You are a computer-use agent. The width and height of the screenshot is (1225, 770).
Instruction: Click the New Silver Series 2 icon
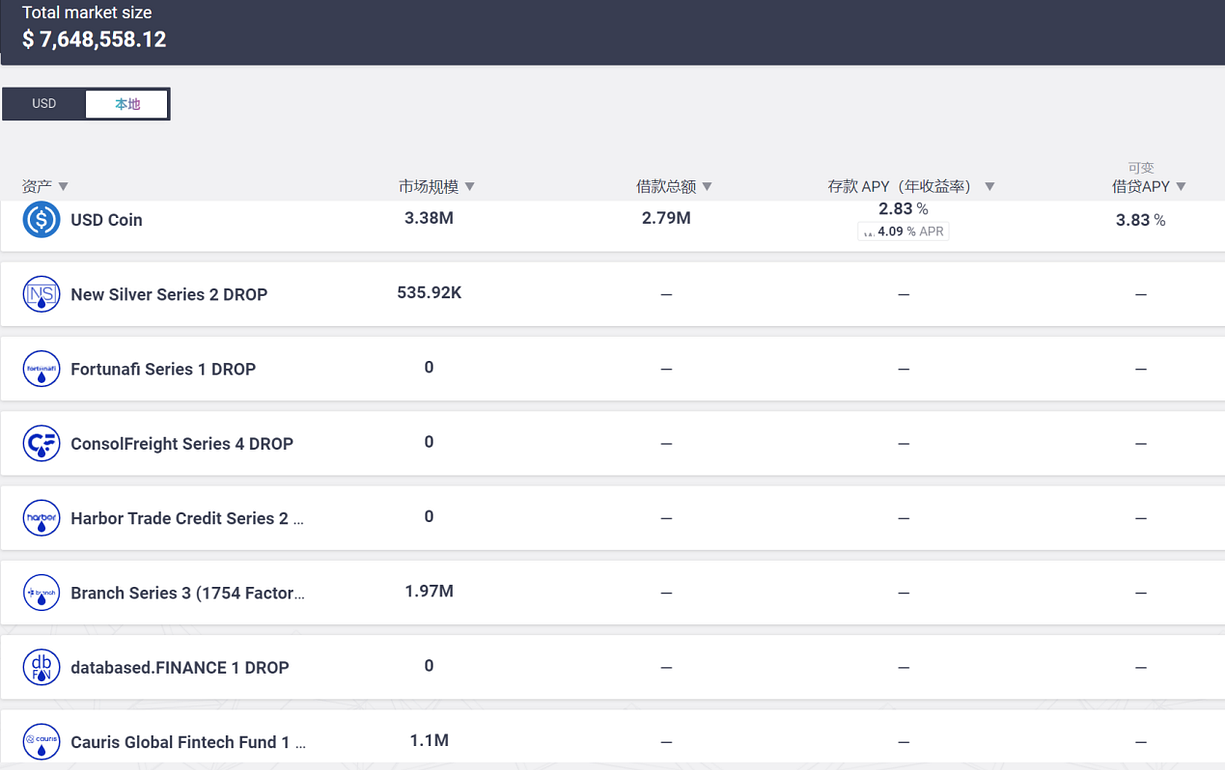coord(41,294)
